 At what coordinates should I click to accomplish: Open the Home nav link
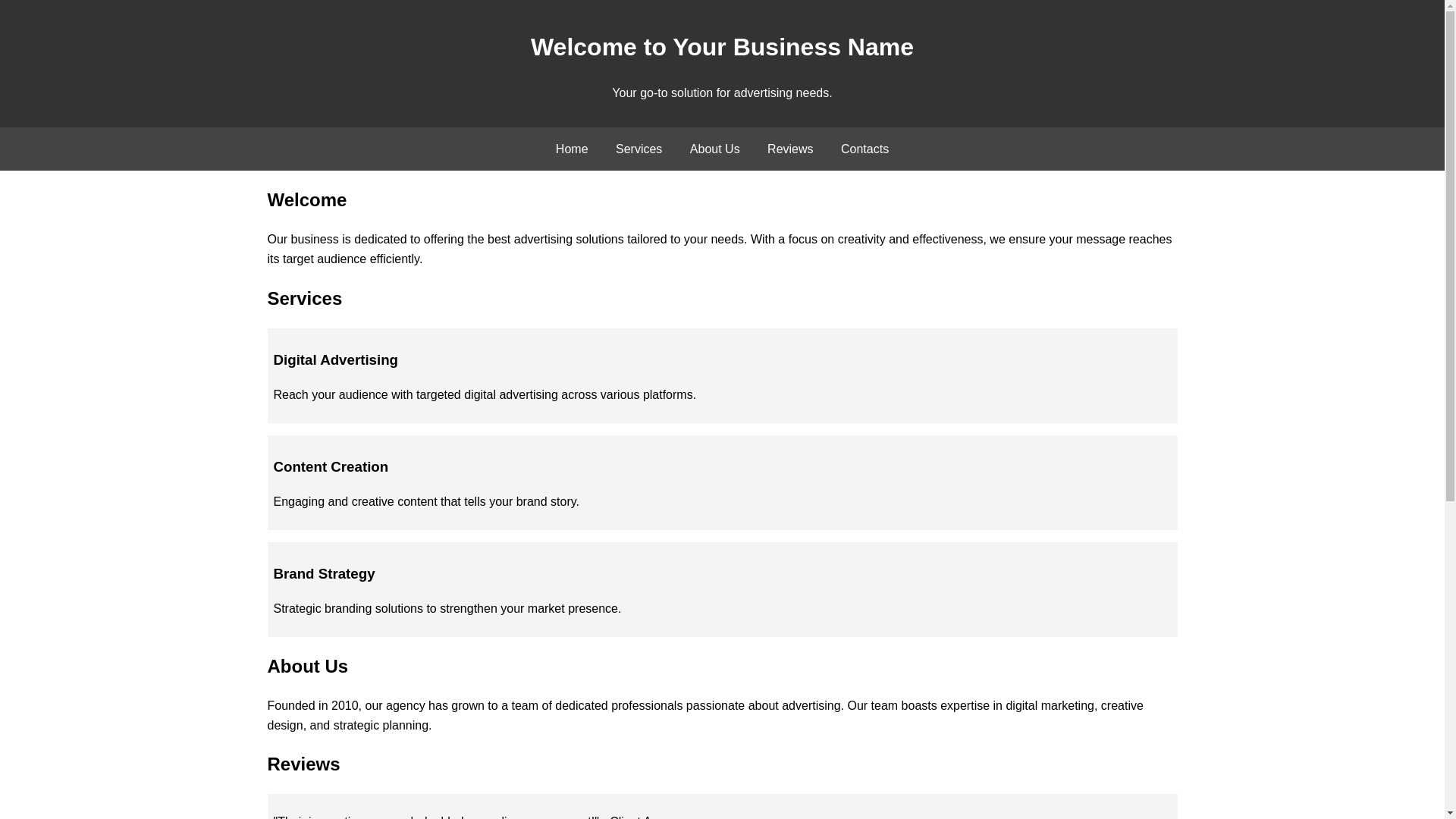571,149
